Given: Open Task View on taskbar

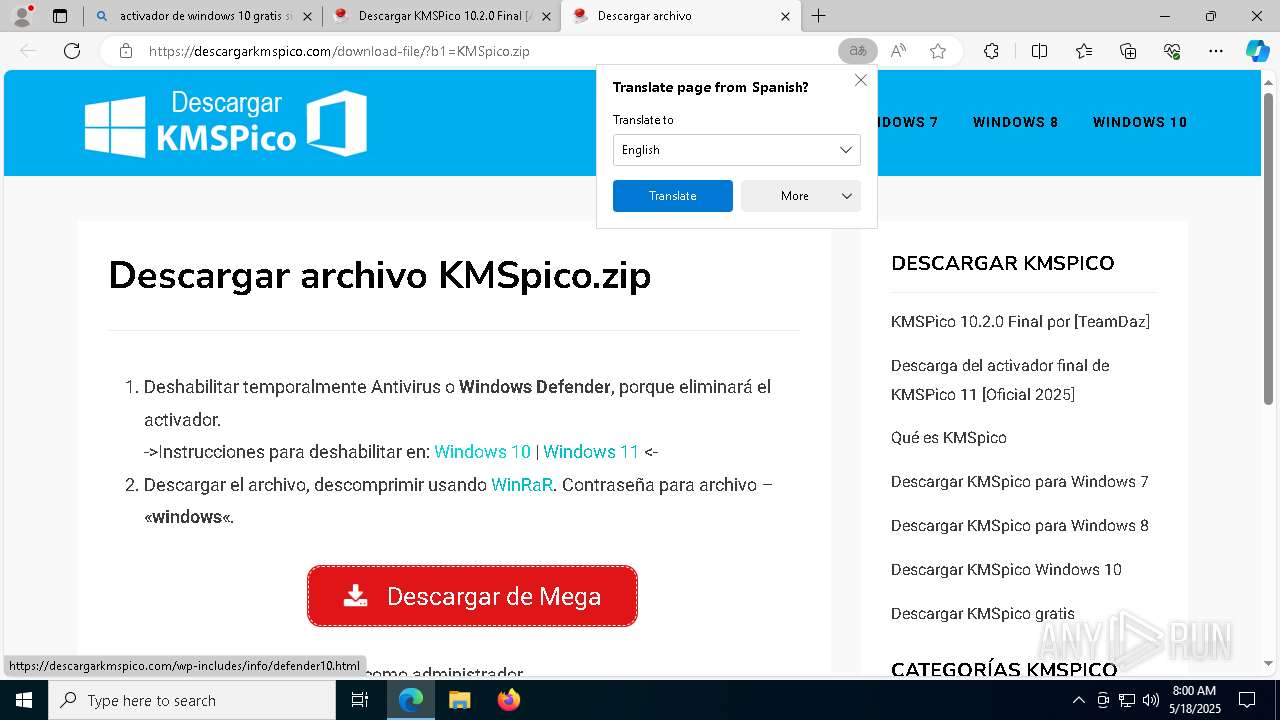Looking at the screenshot, I should point(360,700).
